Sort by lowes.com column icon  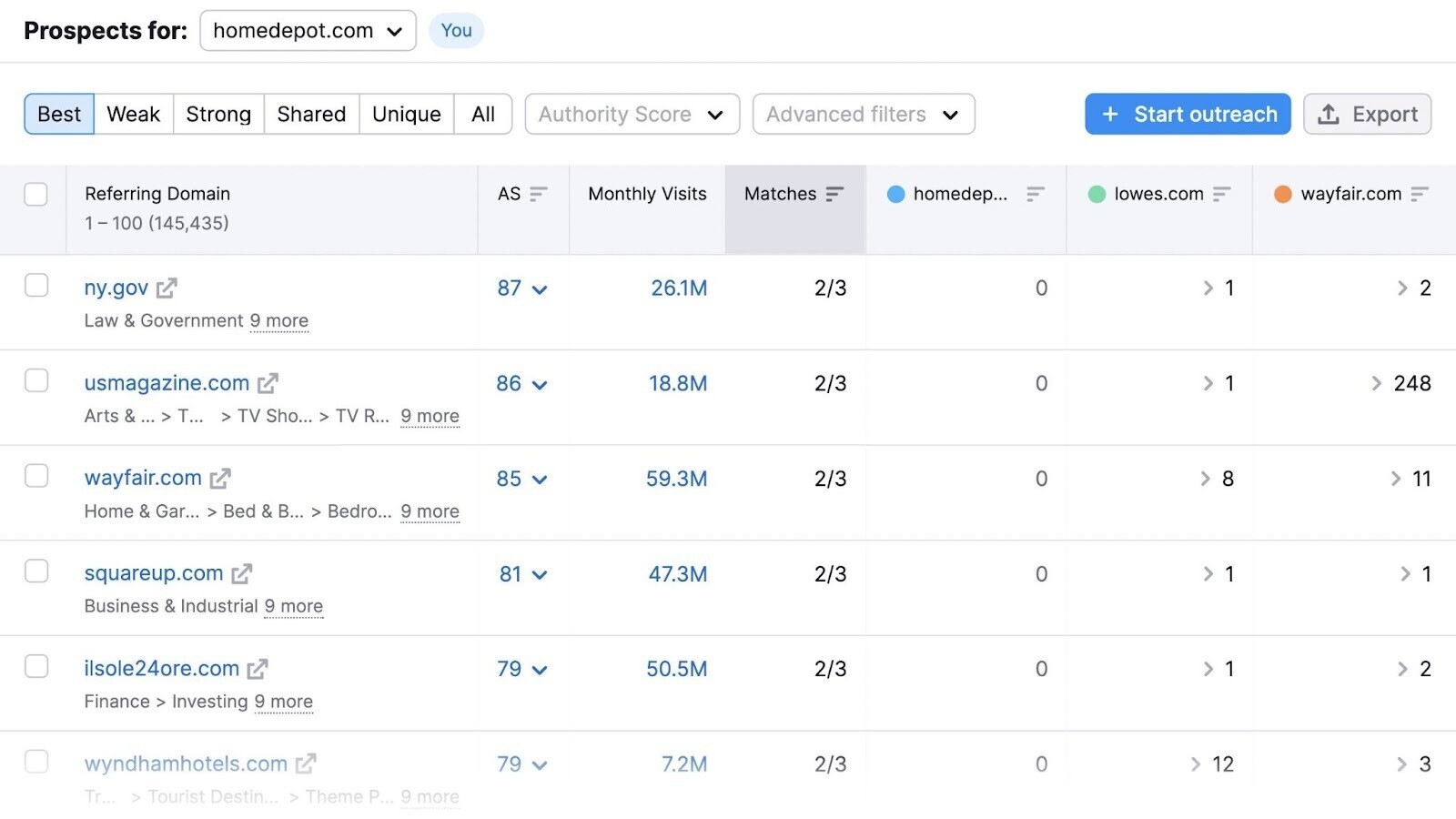tap(1221, 194)
